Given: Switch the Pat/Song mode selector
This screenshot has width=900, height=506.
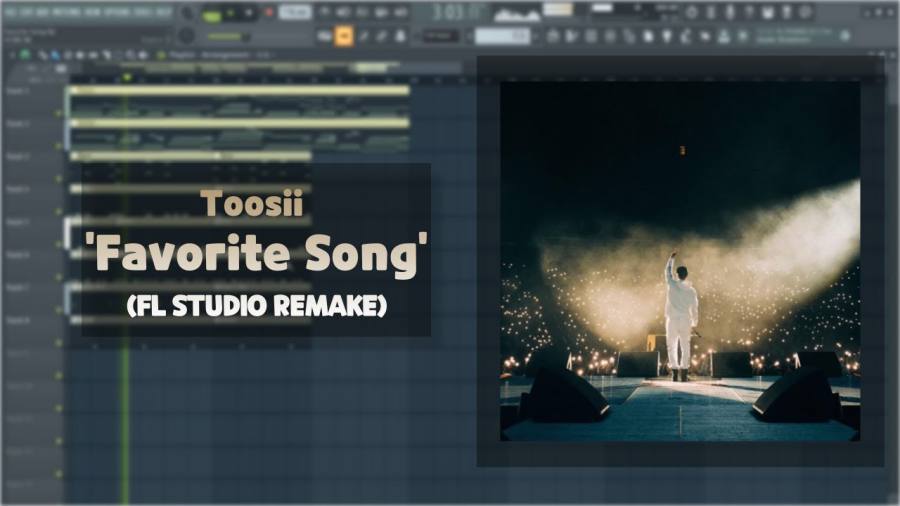Looking at the screenshot, I should 211,15.
